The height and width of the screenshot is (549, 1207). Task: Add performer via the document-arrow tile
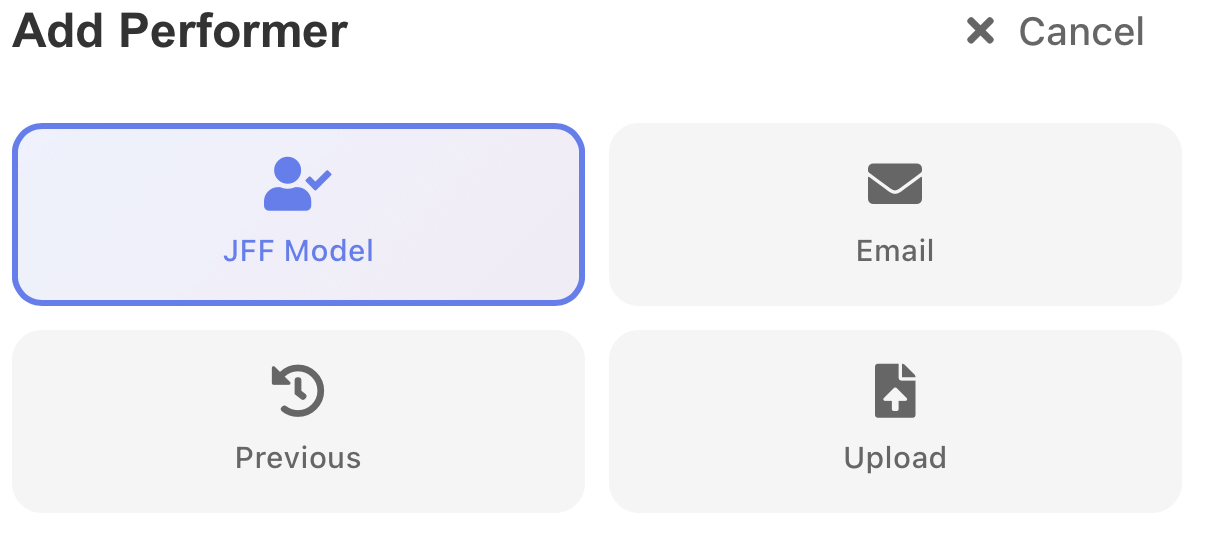tap(895, 421)
